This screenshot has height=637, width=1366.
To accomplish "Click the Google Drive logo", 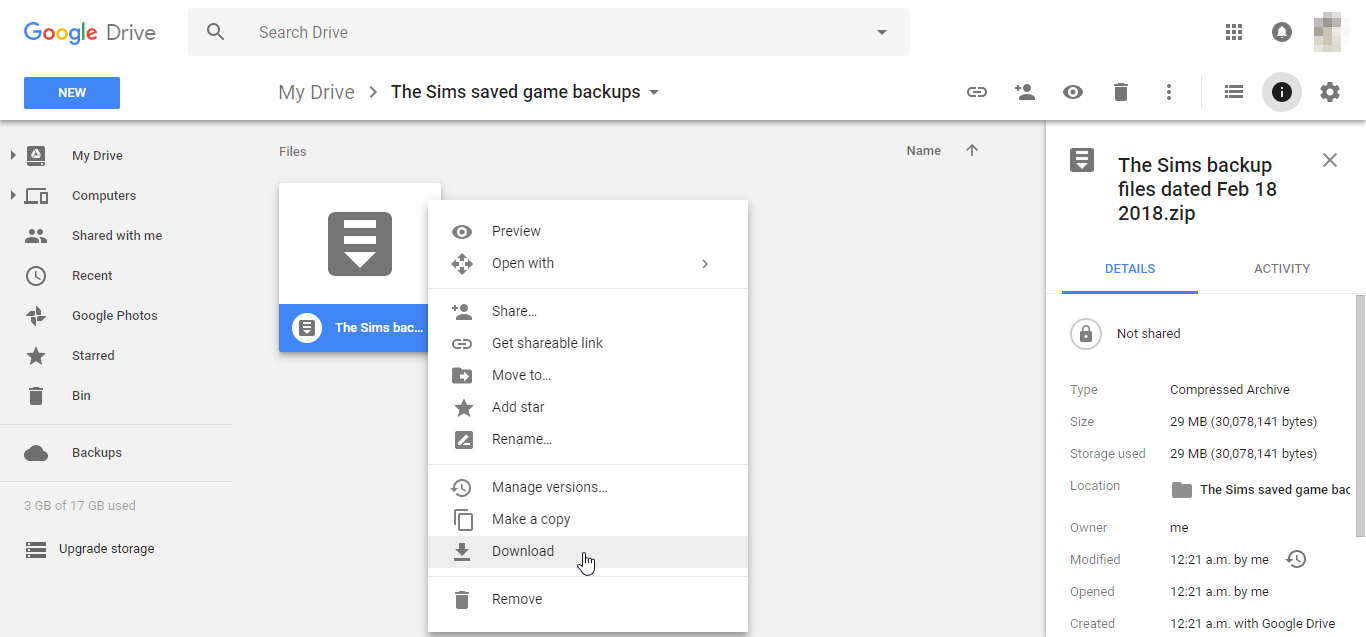I will 90,32.
